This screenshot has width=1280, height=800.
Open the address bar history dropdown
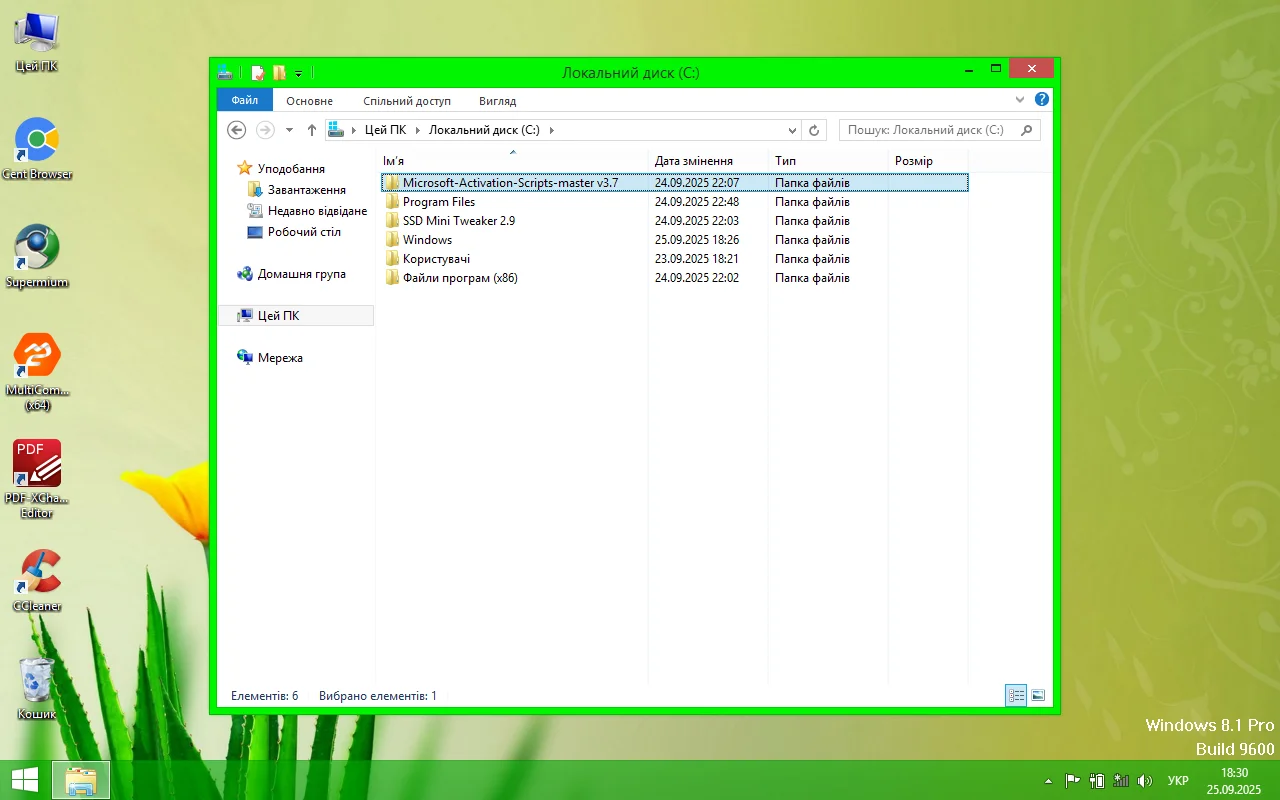[x=792, y=130]
